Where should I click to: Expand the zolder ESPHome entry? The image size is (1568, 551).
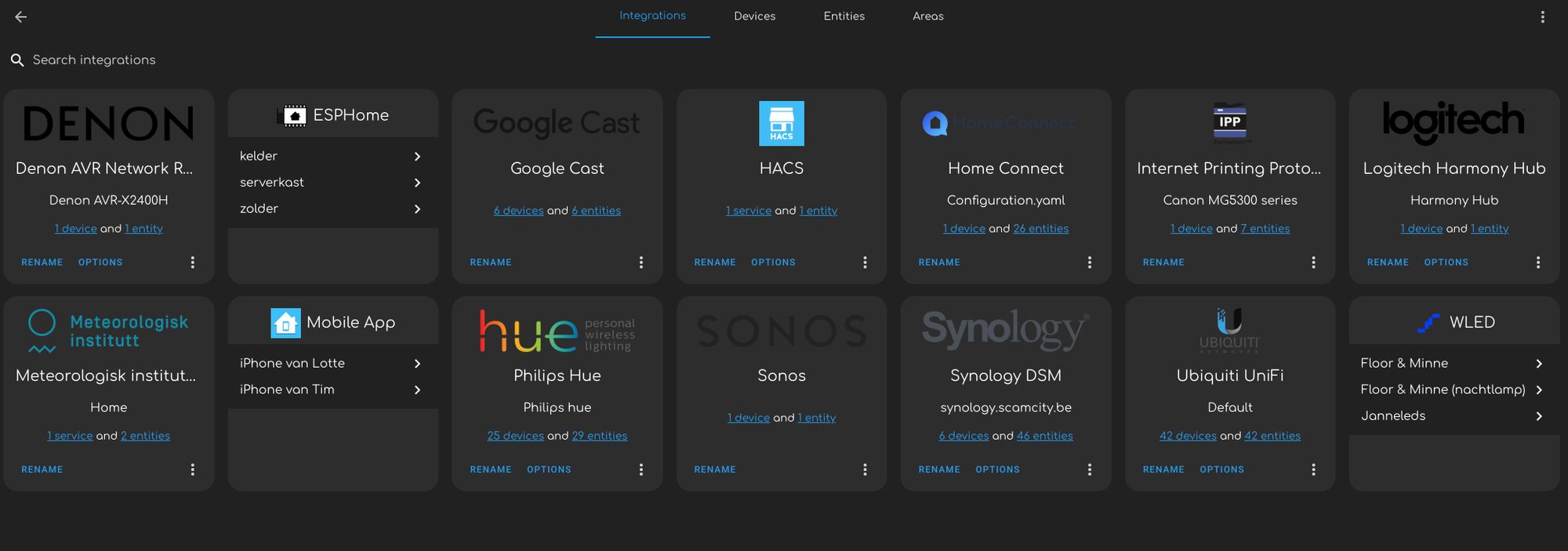[417, 209]
